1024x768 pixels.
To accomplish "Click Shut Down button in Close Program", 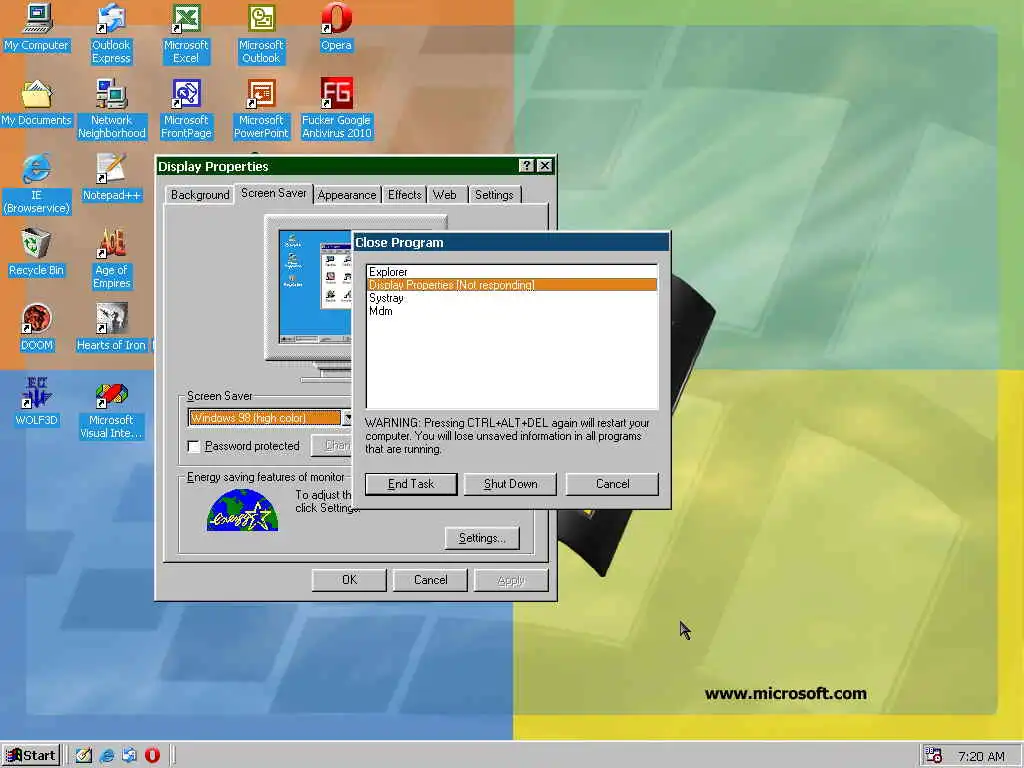I will point(510,484).
